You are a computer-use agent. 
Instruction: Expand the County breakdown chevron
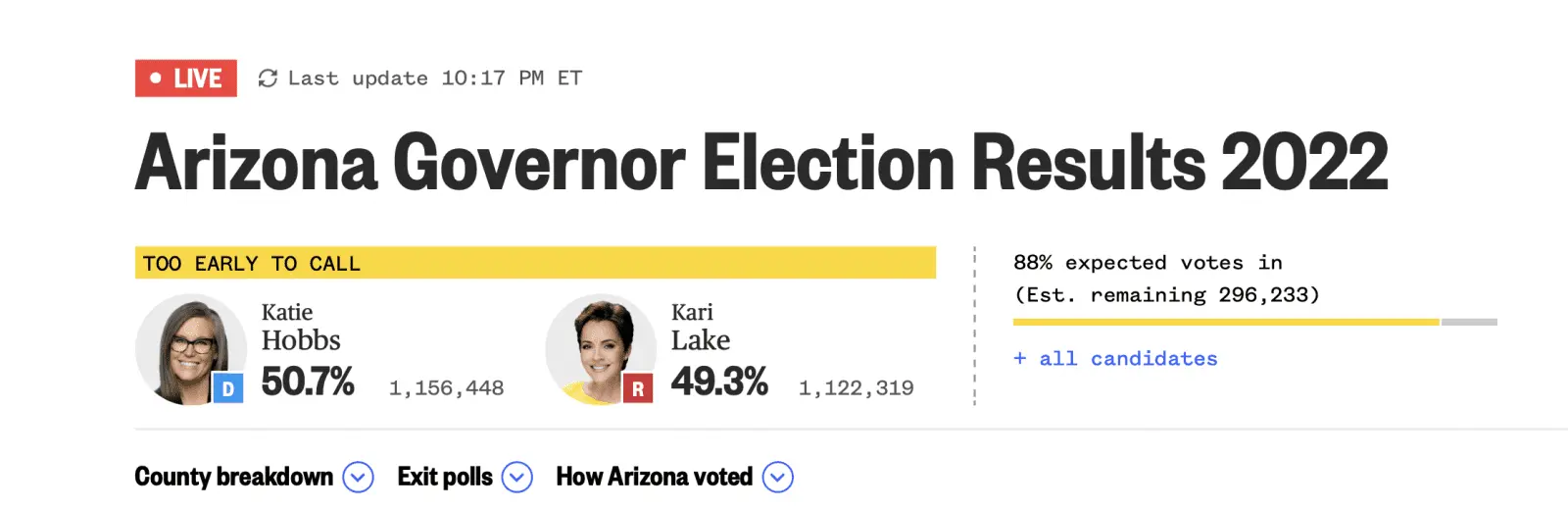358,478
